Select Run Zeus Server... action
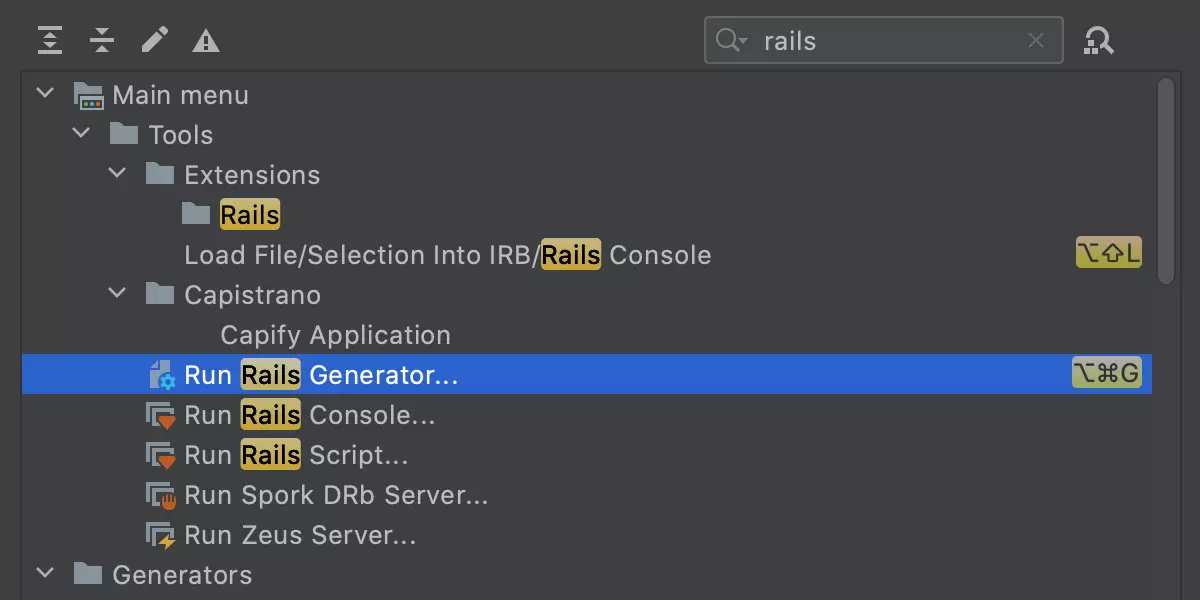Image resolution: width=1200 pixels, height=600 pixels. (587, 535)
